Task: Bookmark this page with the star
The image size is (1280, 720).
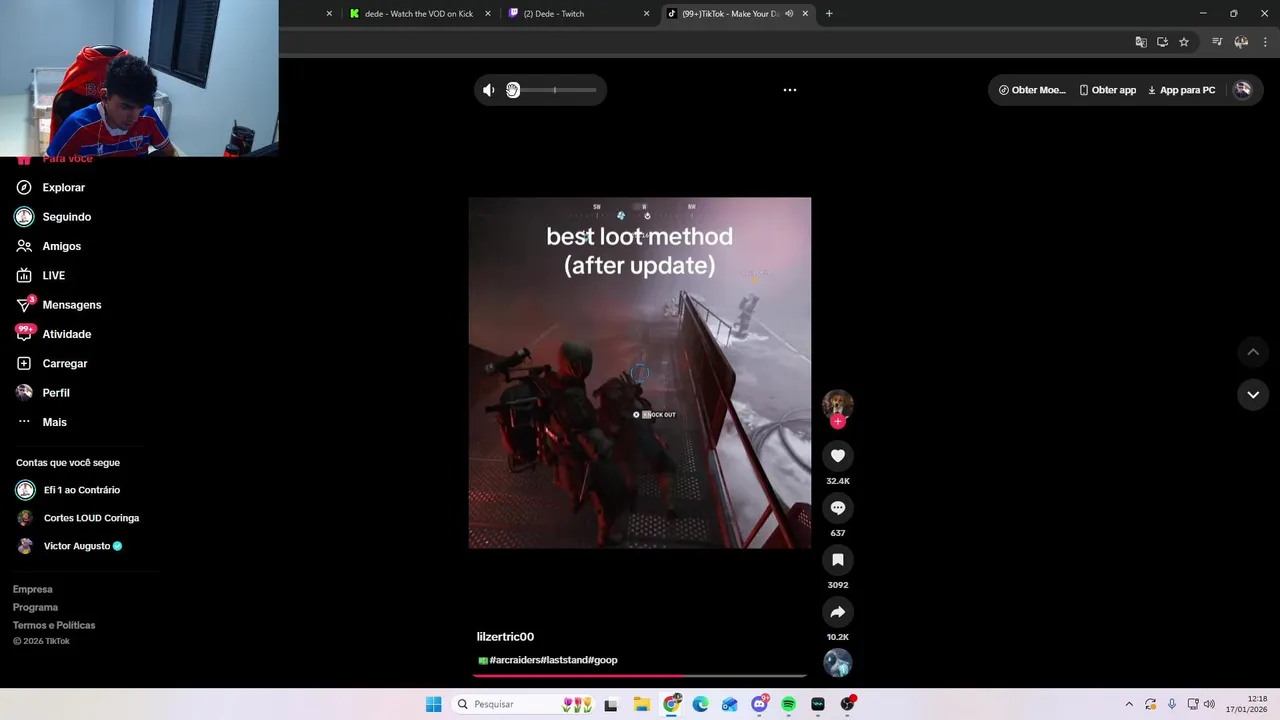Action: tap(1184, 42)
